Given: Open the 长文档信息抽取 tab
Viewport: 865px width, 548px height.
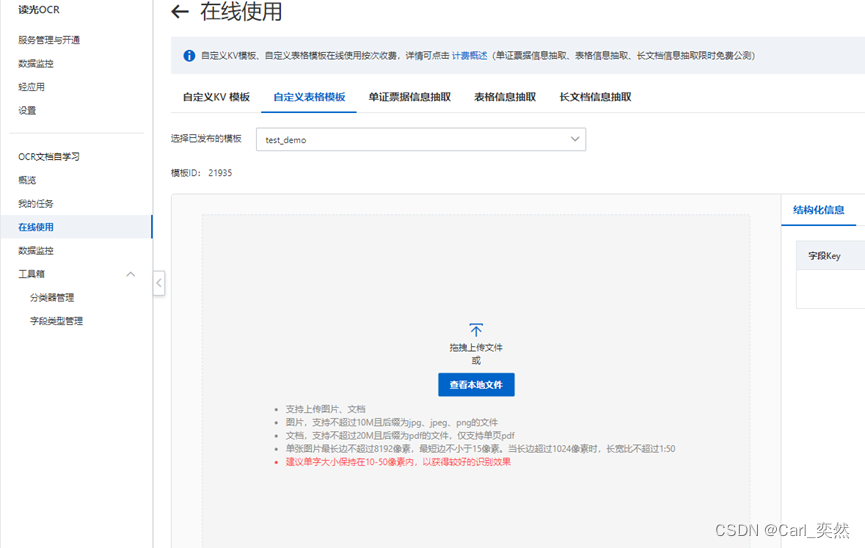Looking at the screenshot, I should [x=595, y=97].
